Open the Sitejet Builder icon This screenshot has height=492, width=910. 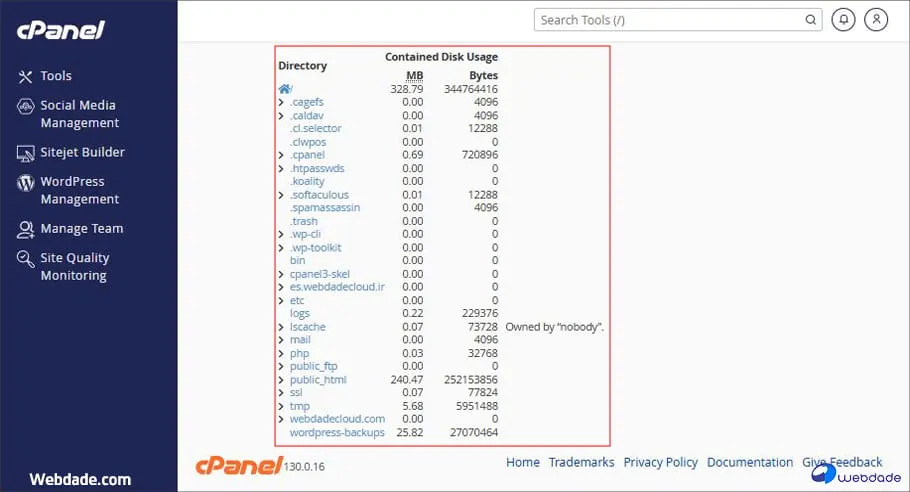point(25,153)
